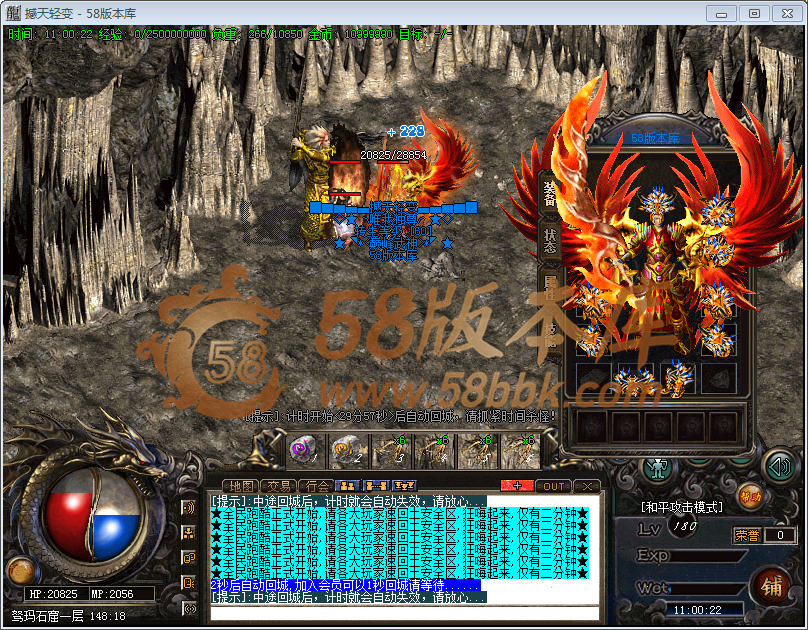
Task: Minimize the 撼天轻变 game window
Action: click(721, 14)
